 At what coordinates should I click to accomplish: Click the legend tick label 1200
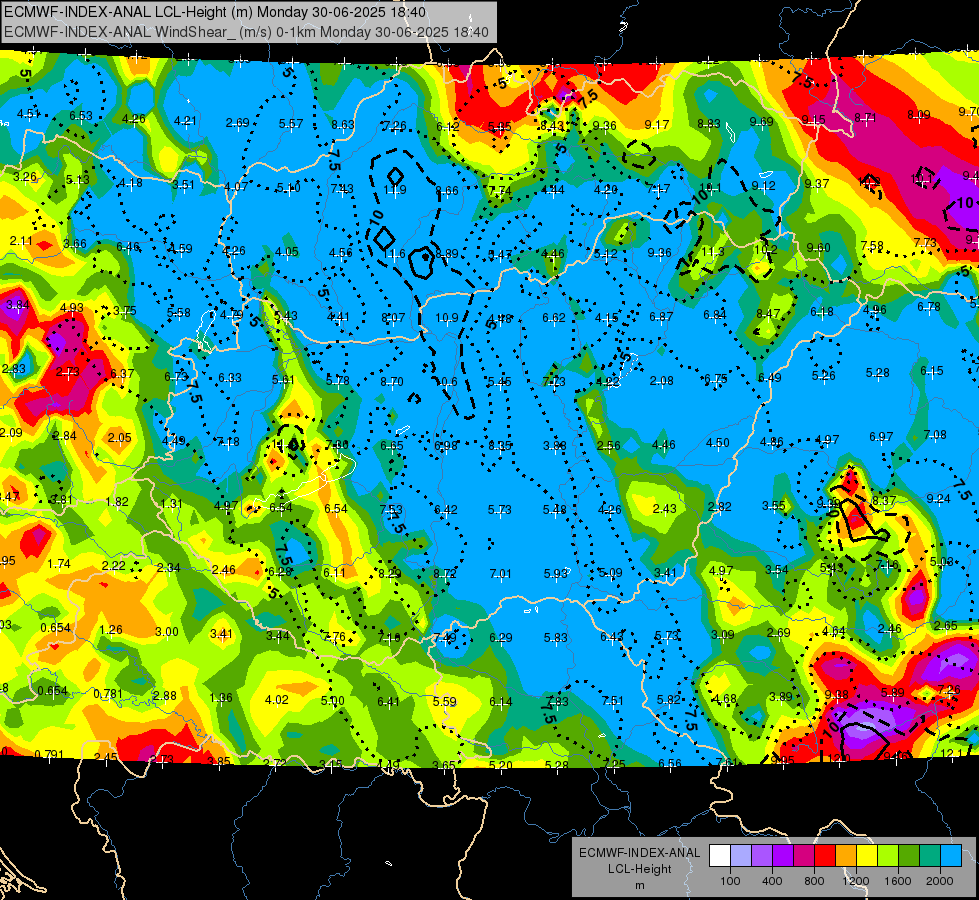[x=856, y=881]
